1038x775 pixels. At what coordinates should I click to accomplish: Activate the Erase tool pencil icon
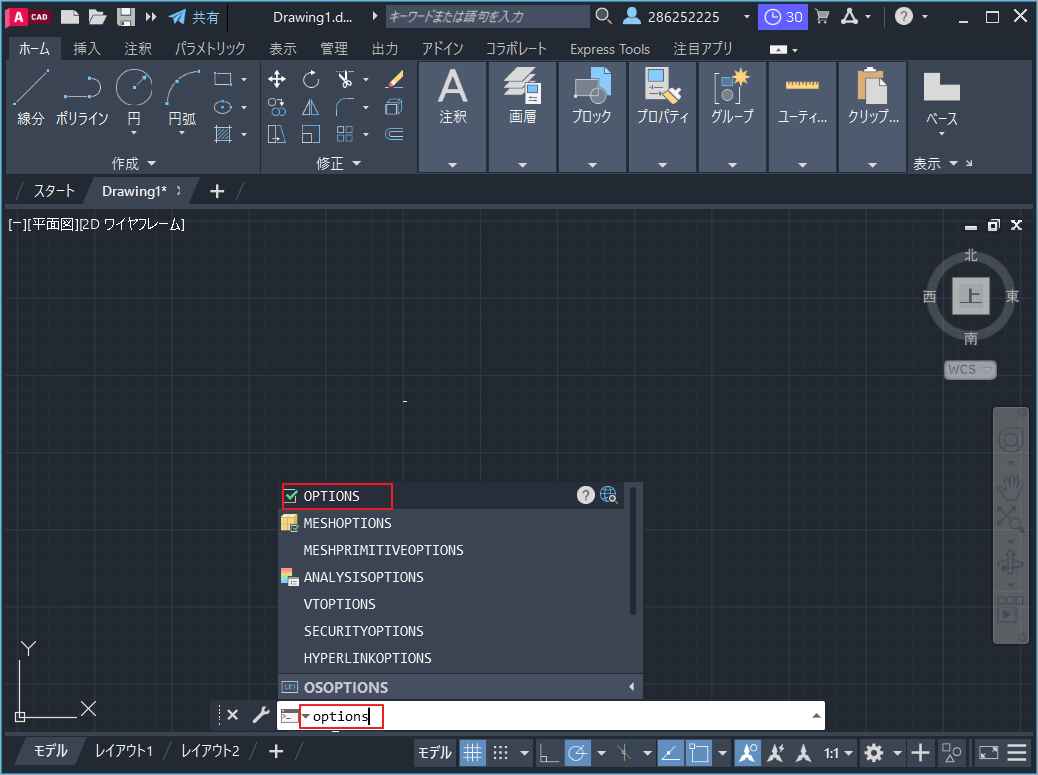point(394,78)
